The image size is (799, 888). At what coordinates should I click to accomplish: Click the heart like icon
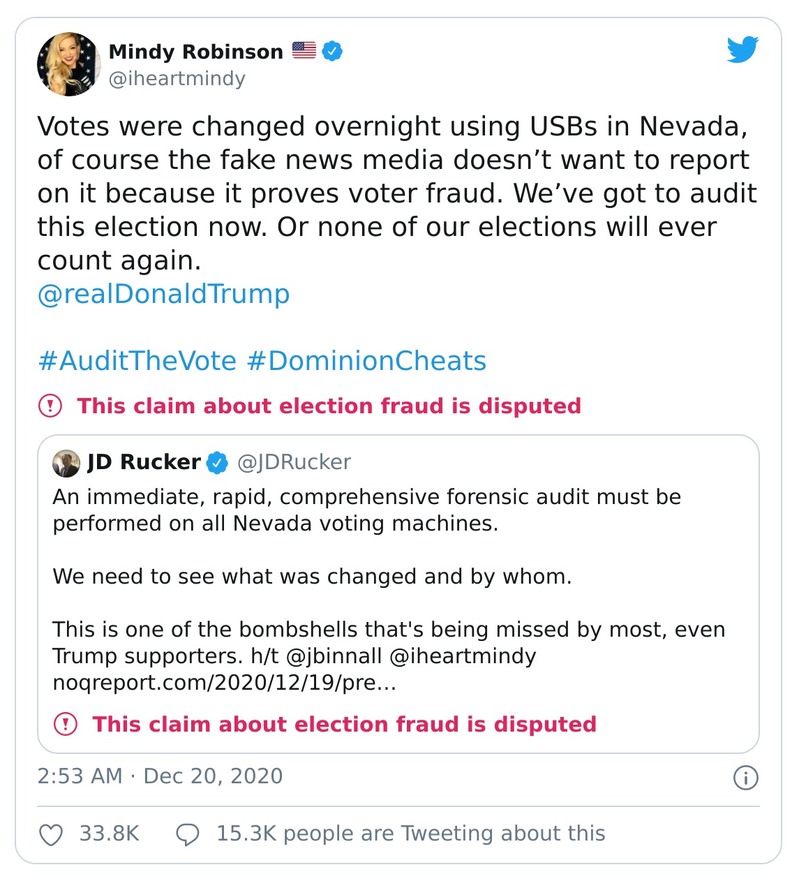51,832
